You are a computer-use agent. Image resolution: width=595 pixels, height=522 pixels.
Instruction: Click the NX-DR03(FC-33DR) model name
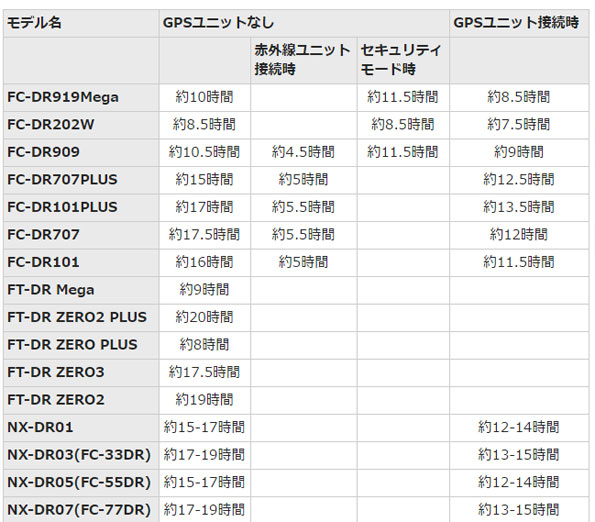(x=79, y=454)
